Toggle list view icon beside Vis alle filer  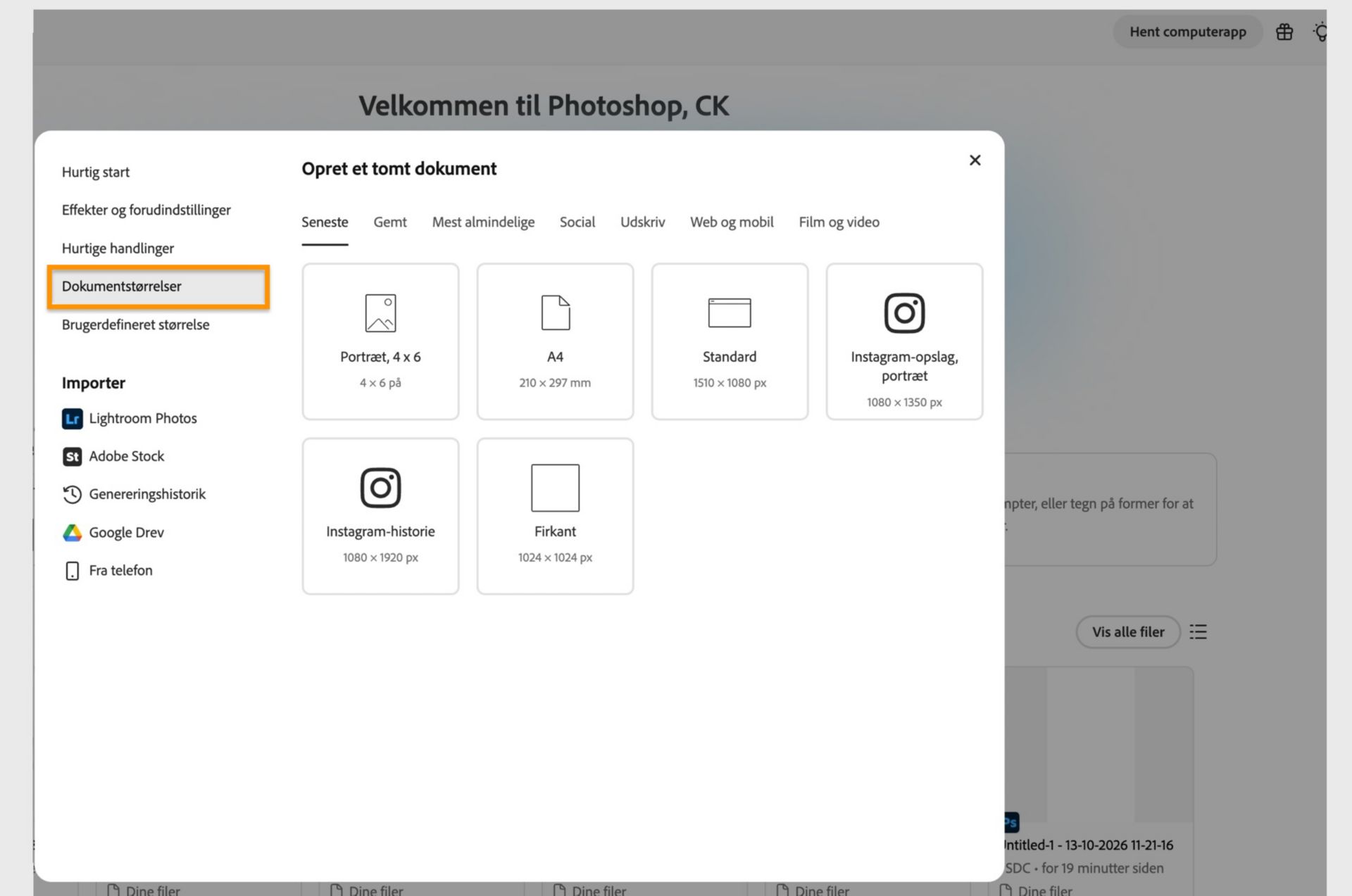tap(1198, 632)
